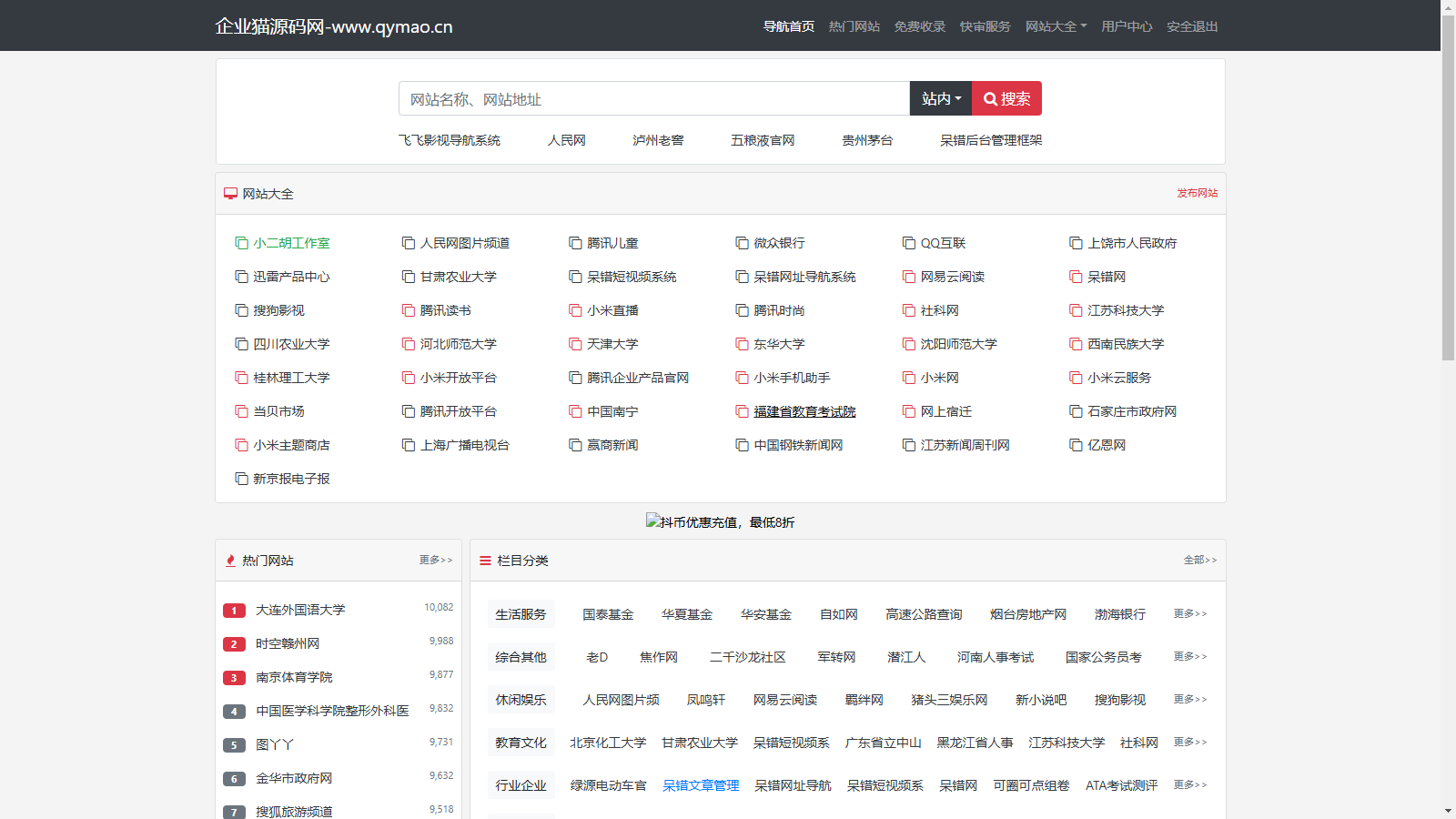The height and width of the screenshot is (819, 1456).
Task: Click the flame icon beside 热门网站
Action: point(230,561)
